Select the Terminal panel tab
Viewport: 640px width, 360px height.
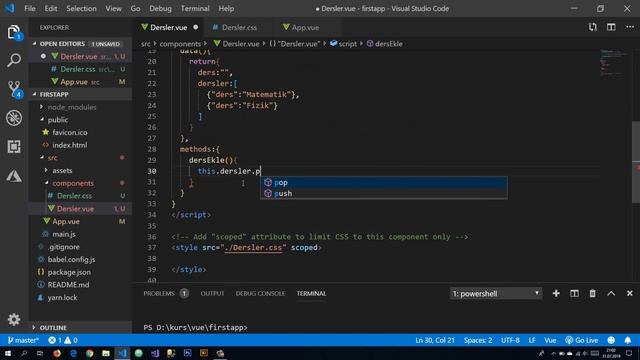coord(311,293)
